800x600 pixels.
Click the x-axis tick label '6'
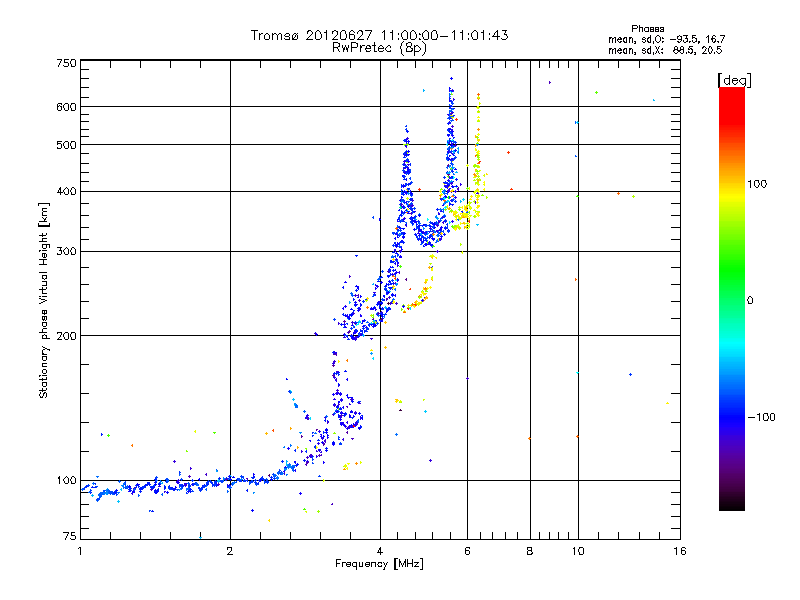click(467, 551)
